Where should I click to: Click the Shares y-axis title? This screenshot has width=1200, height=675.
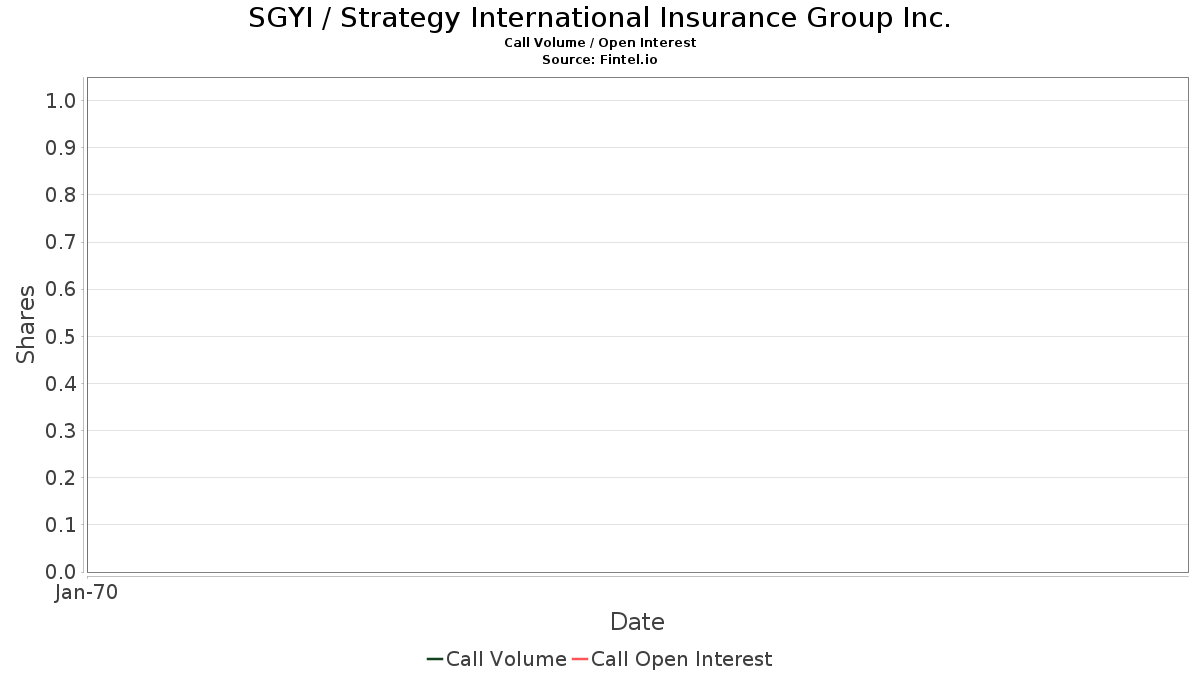26,324
